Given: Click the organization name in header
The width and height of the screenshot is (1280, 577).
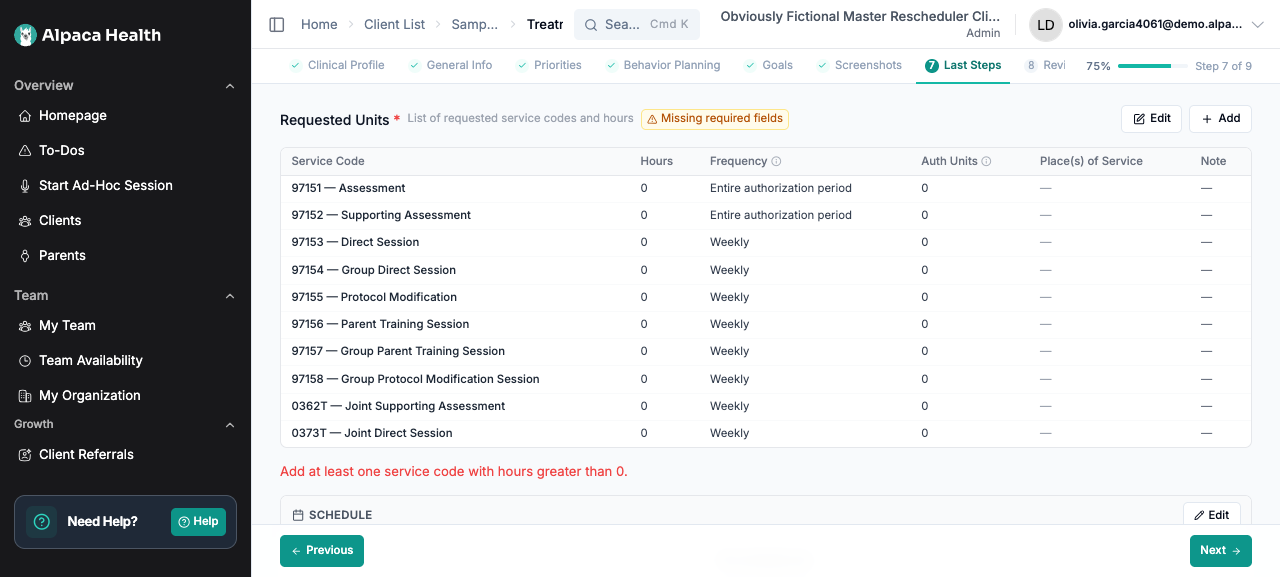Looking at the screenshot, I should (860, 17).
